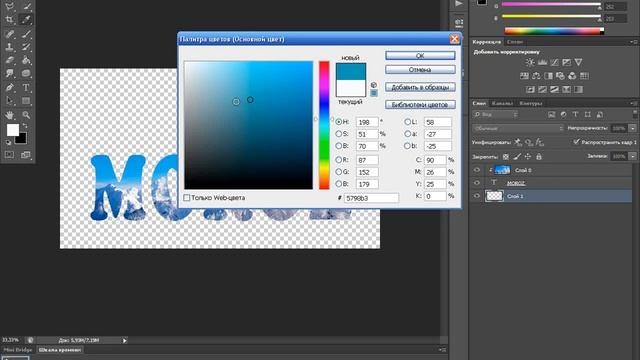640x360 pixels.
Task: Select the Zoom magnifier tool
Action: 26,115
